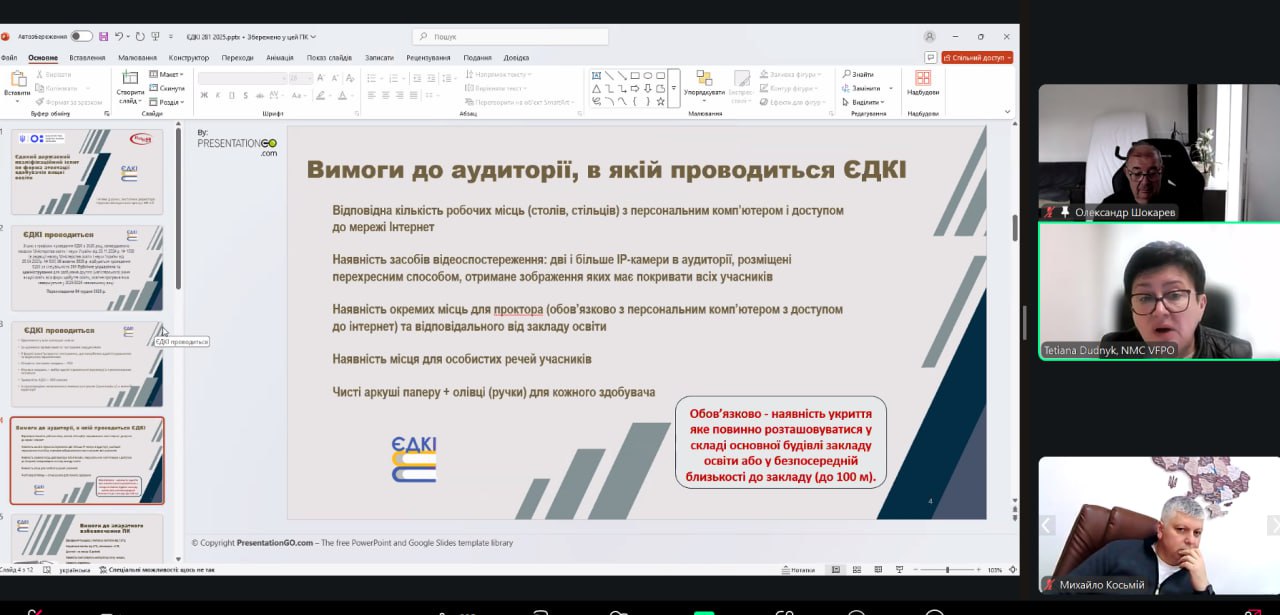The image size is (1280, 615).
Task: Switch to slide sorter view in status bar
Action: coord(858,570)
